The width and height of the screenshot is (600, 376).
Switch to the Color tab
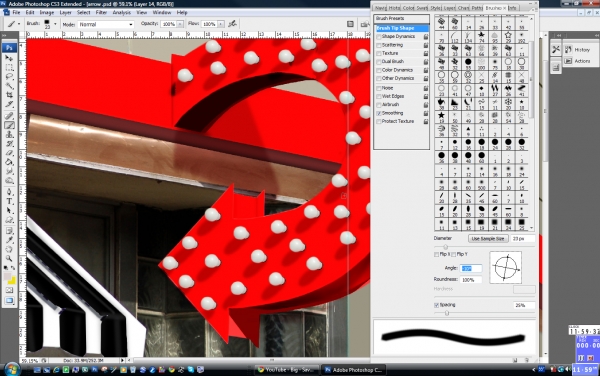click(408, 8)
